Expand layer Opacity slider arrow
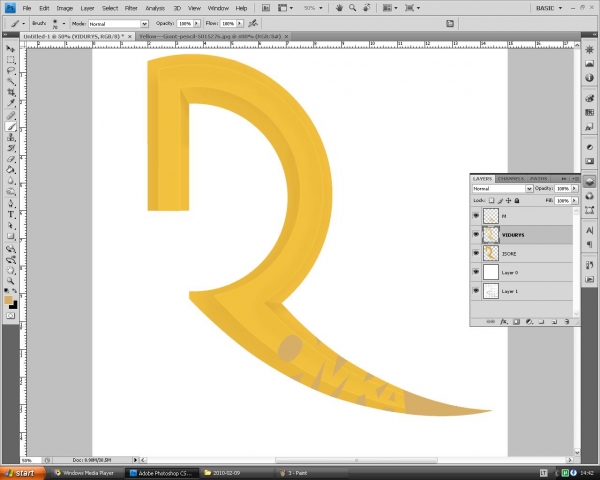 (x=574, y=189)
